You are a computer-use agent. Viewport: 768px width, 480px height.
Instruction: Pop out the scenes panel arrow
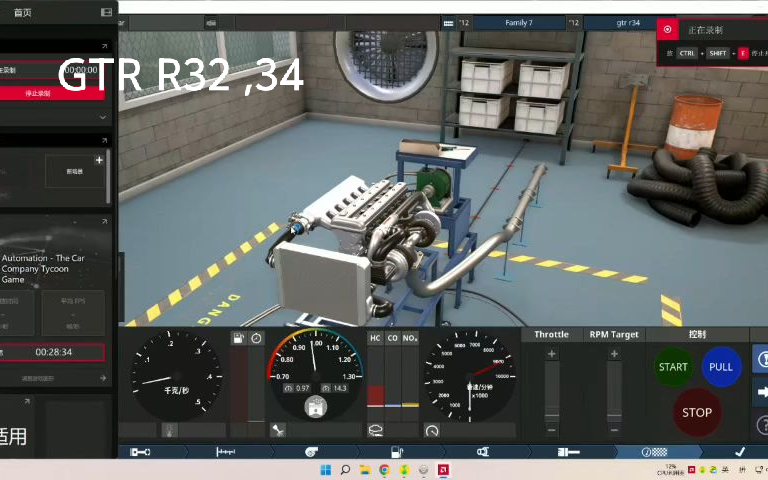104,141
